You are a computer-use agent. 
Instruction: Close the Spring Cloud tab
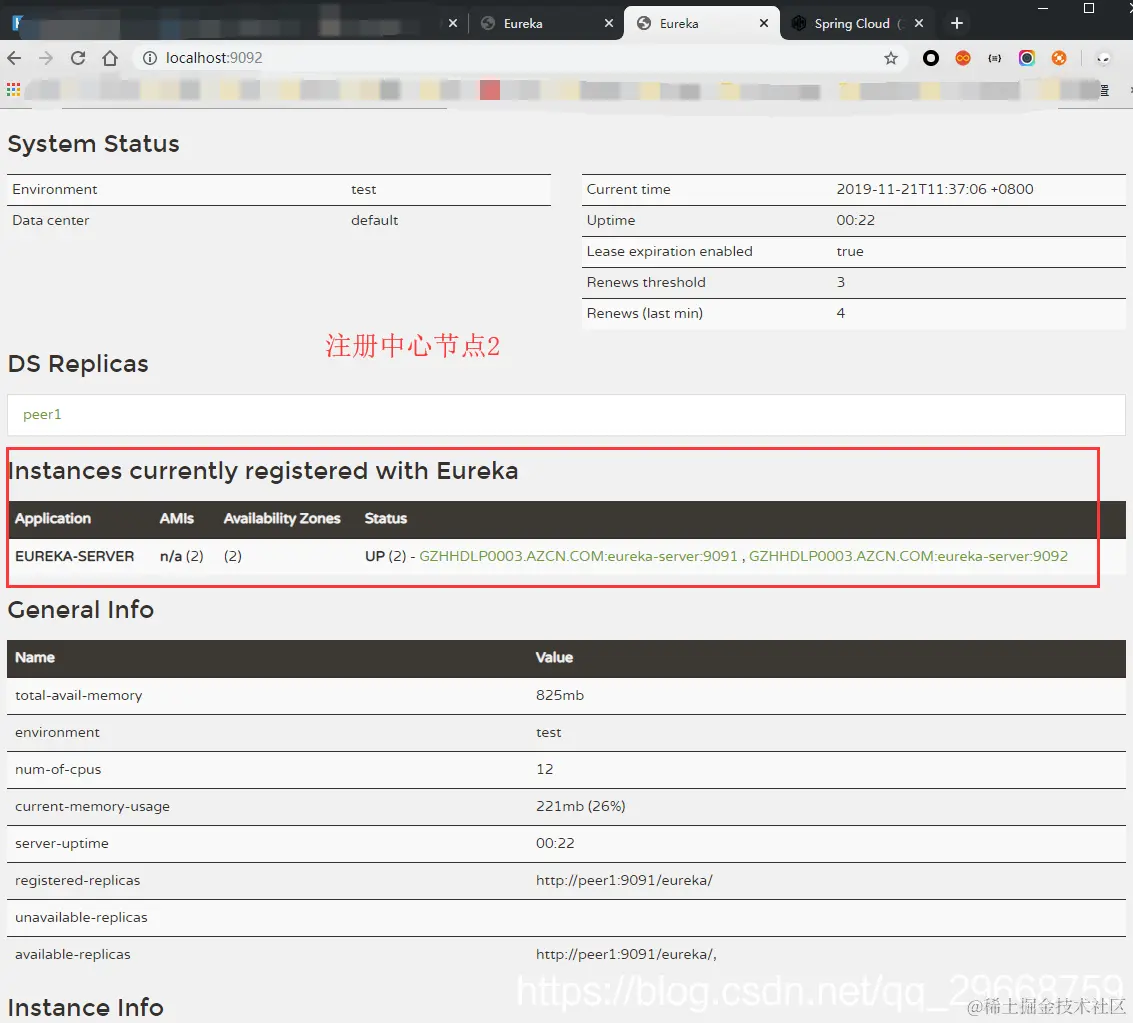(x=919, y=23)
